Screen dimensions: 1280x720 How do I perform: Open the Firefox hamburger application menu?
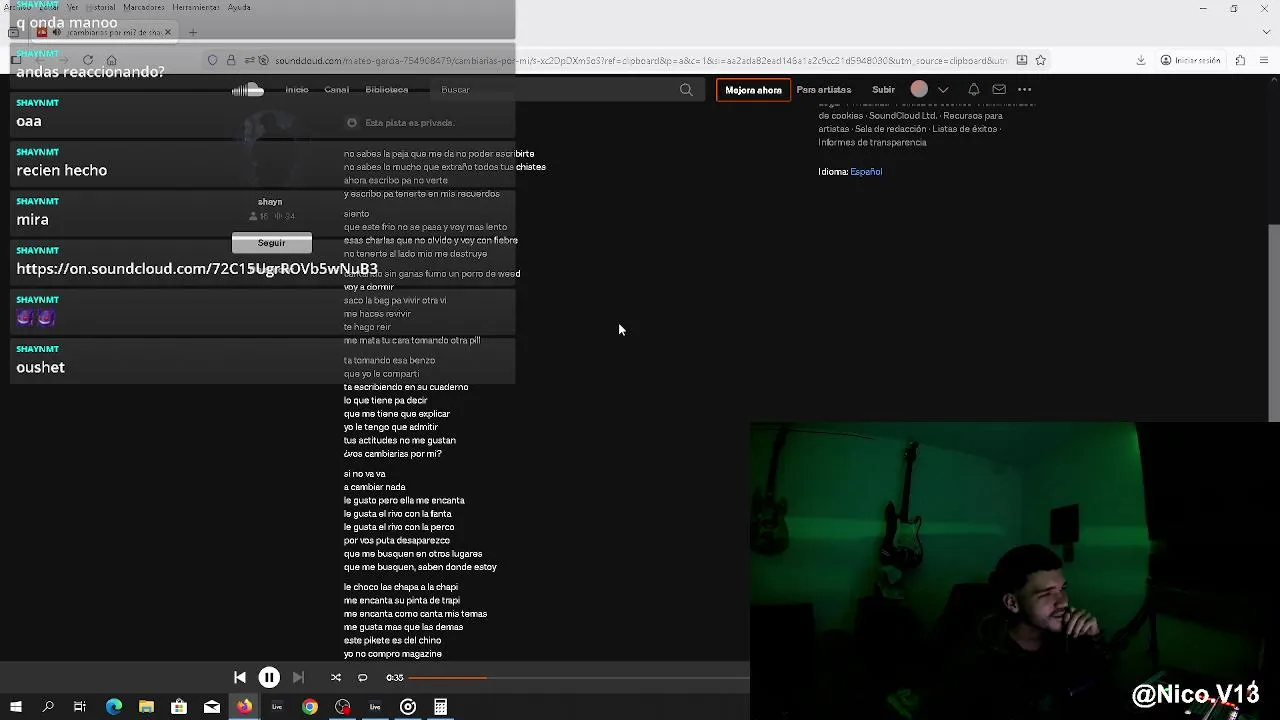coord(1264,60)
